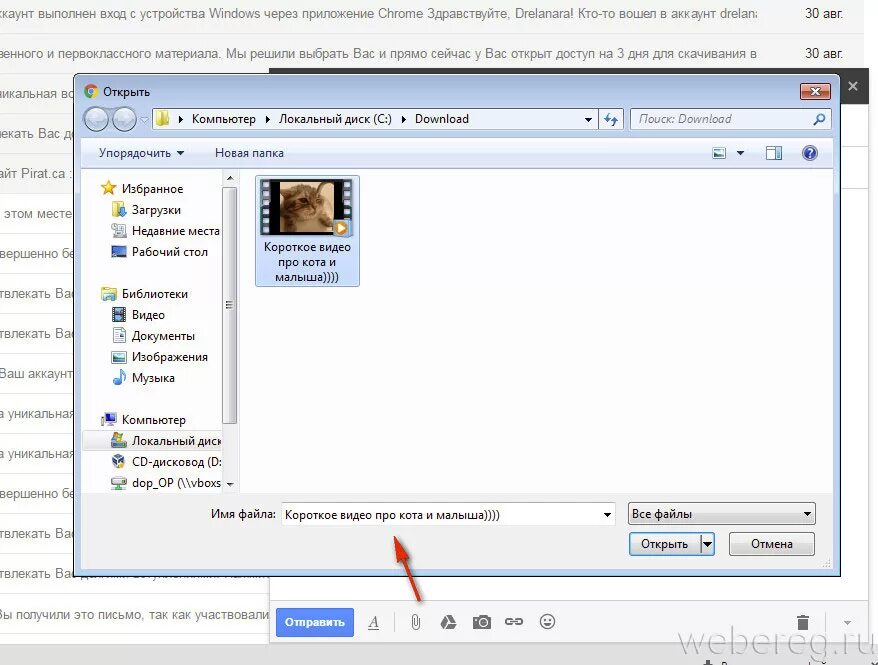The height and width of the screenshot is (665, 878).
Task: Open the Все файлы file type dropdown
Action: tap(722, 514)
